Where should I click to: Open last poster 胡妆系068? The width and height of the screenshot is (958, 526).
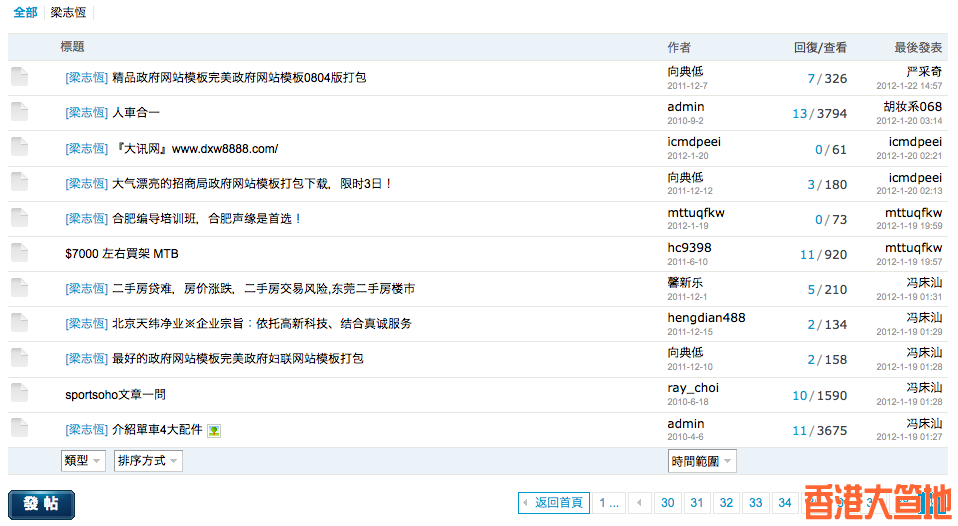coord(913,106)
